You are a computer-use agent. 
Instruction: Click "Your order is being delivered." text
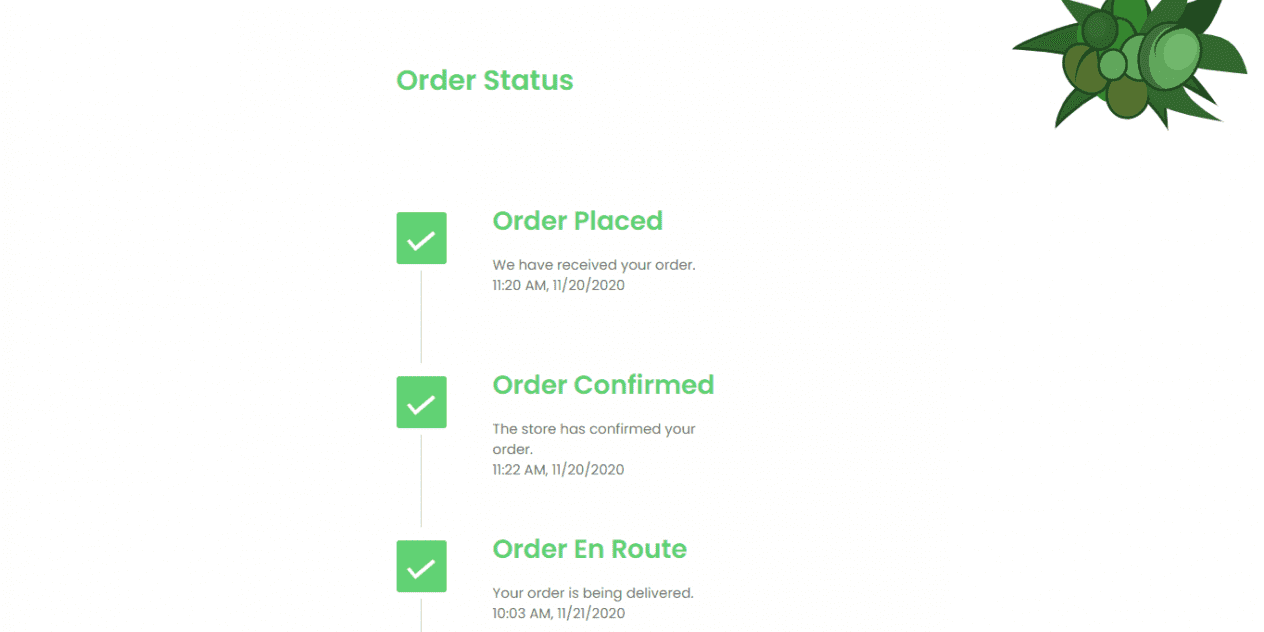[592, 593]
